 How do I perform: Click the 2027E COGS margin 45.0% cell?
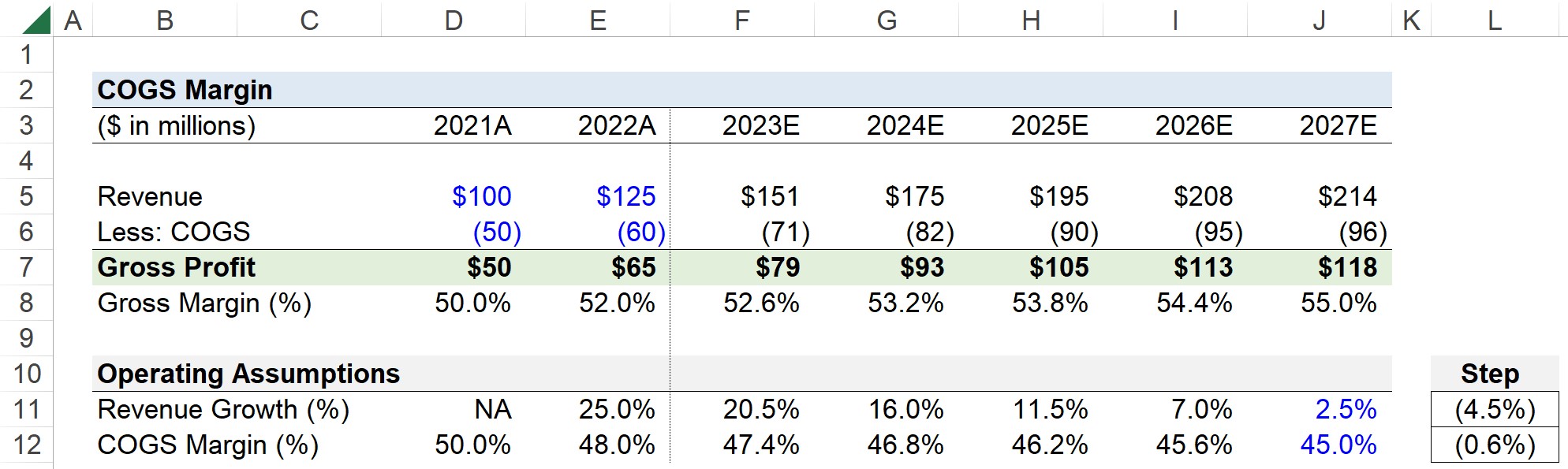[x=1320, y=445]
